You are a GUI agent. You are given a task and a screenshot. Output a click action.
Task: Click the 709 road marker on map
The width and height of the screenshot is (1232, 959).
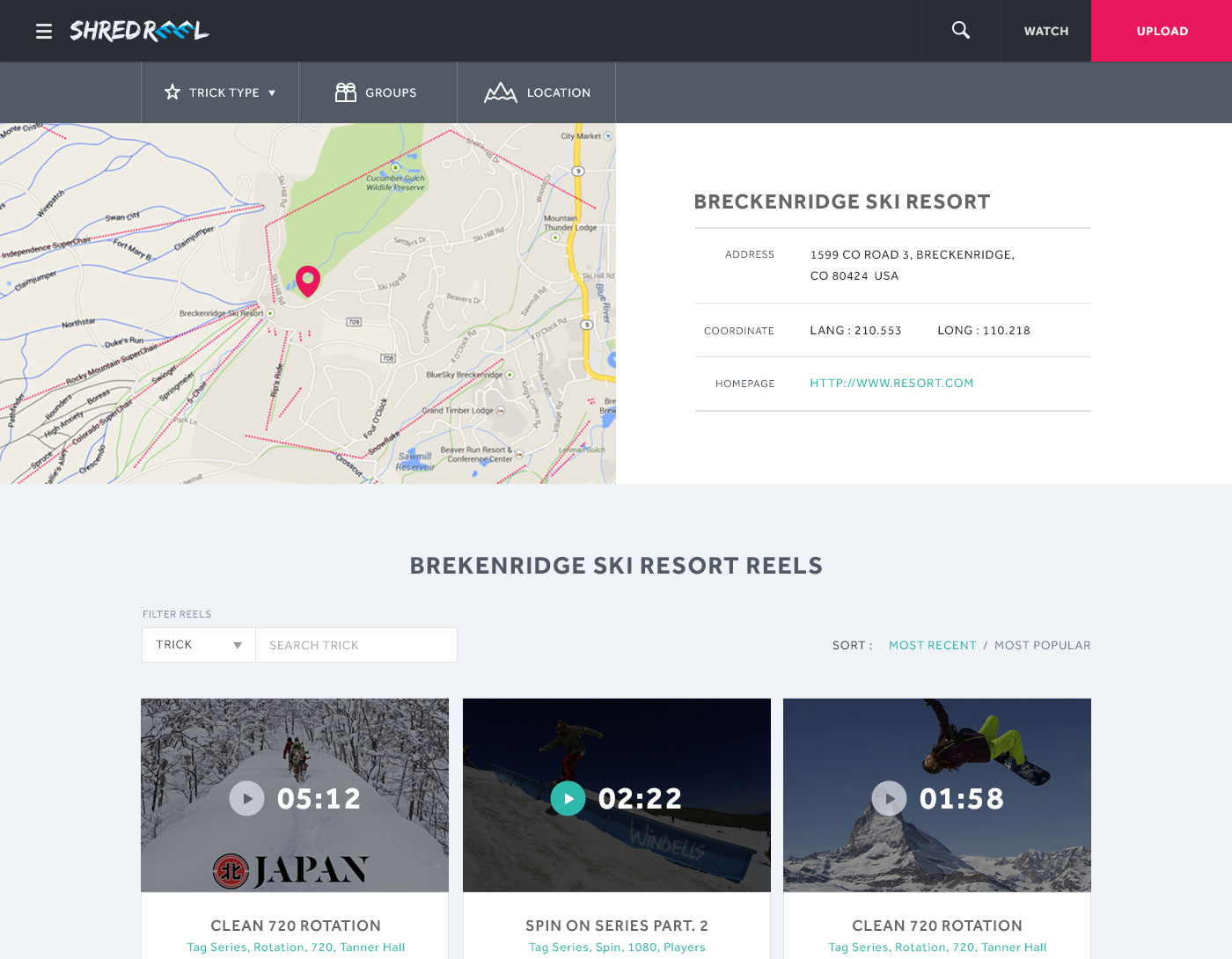click(354, 322)
